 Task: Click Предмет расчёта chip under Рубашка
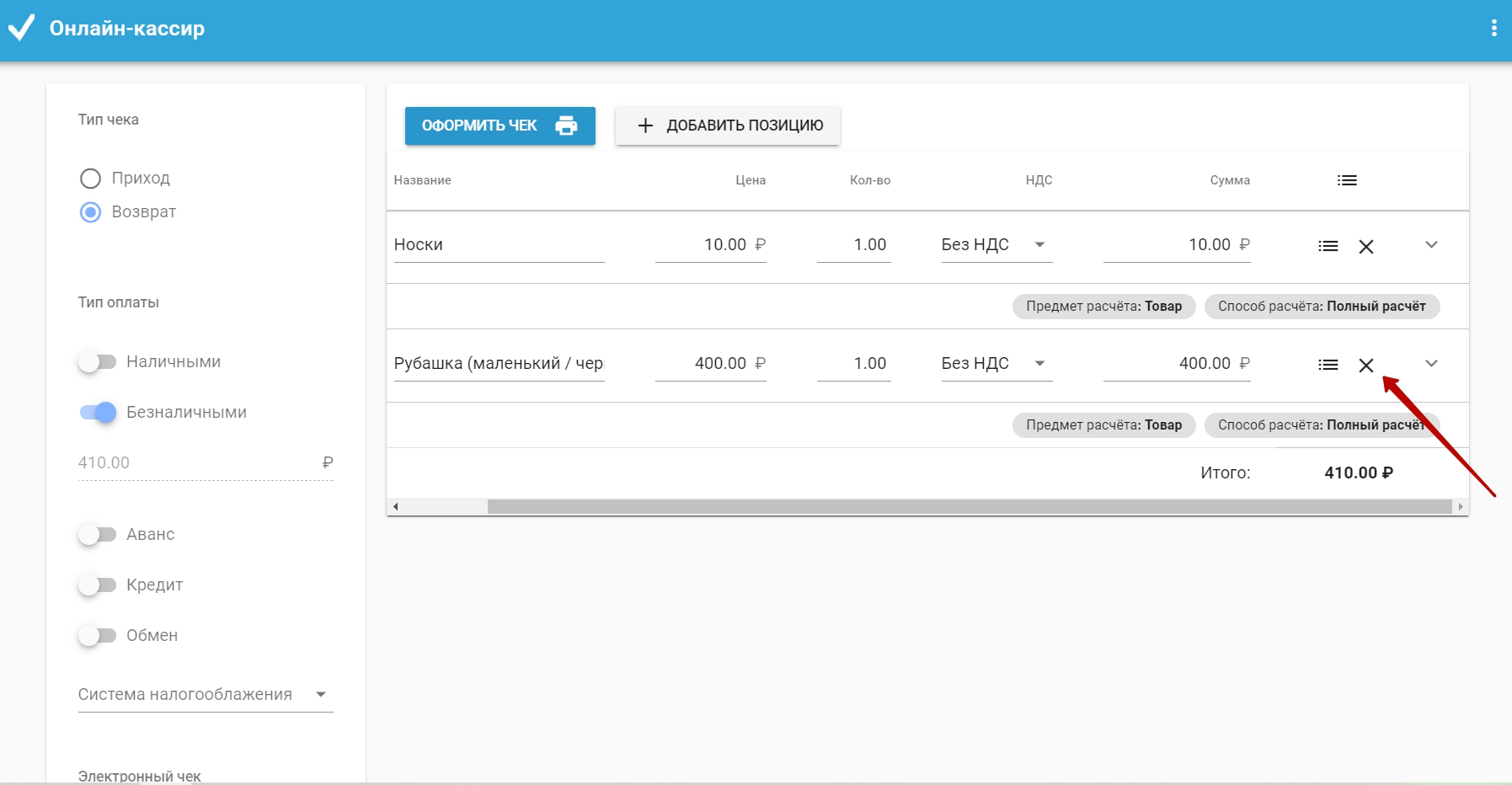[x=1103, y=425]
